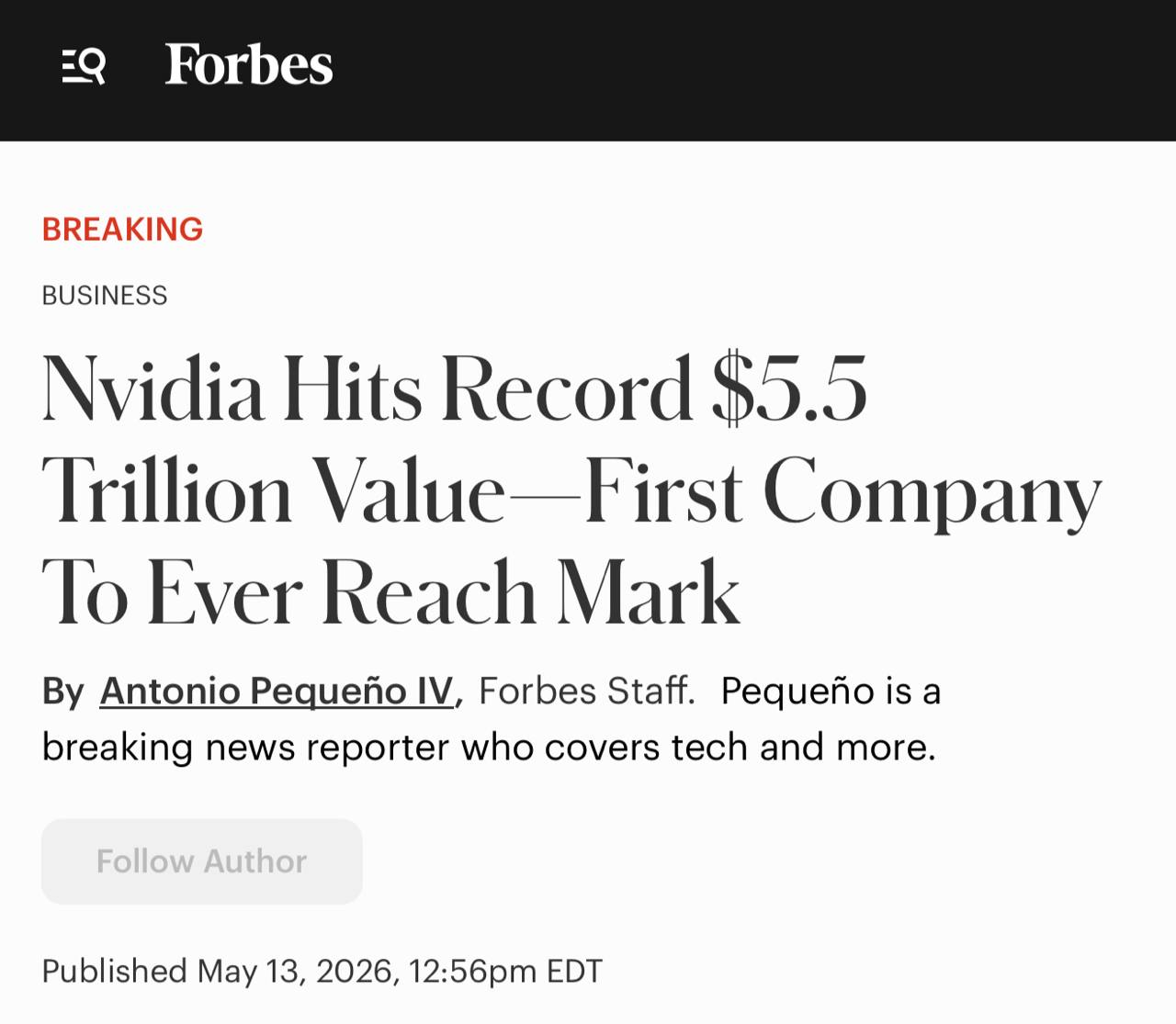Click the Forbes logo in header
The height and width of the screenshot is (1024, 1176).
point(248,65)
